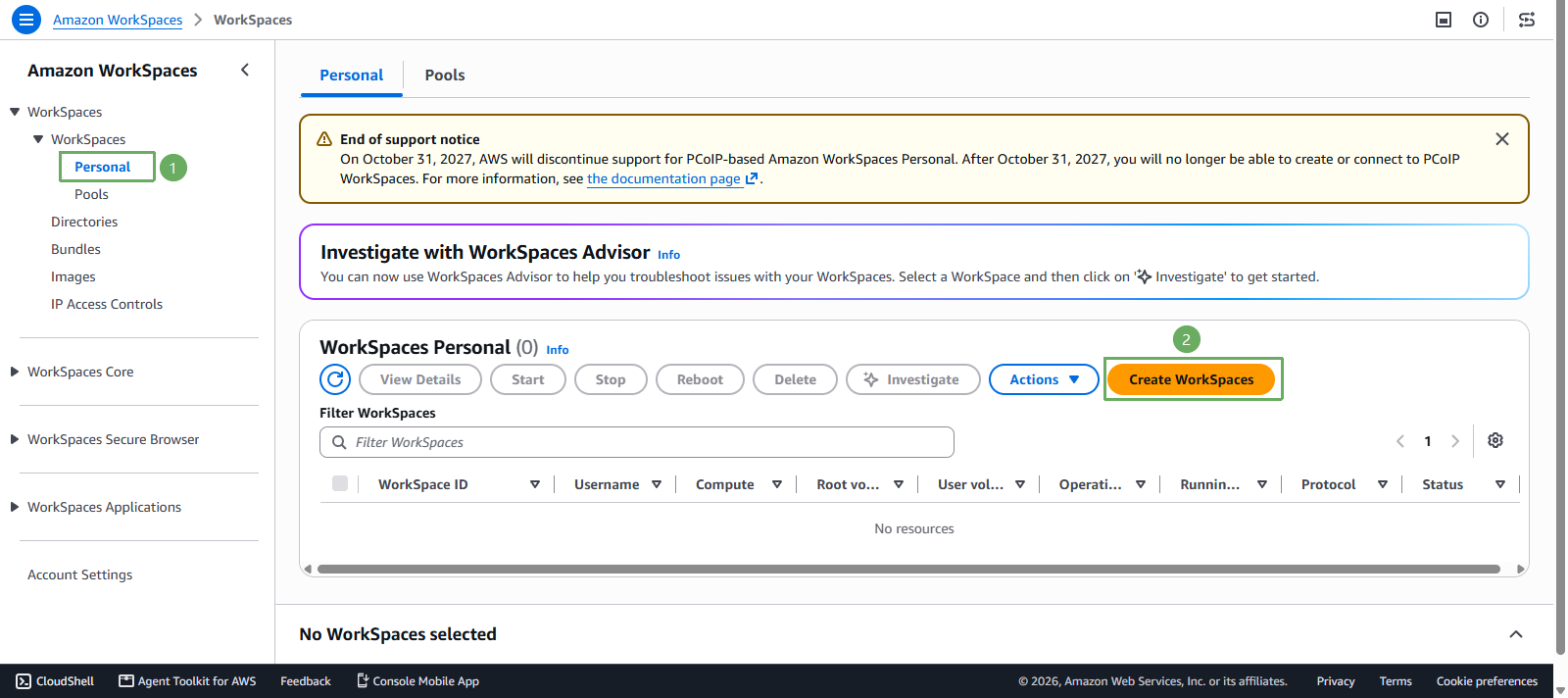This screenshot has height=698, width=1568.
Task: Focus the Filter WorkSpaces search field
Action: click(x=637, y=442)
